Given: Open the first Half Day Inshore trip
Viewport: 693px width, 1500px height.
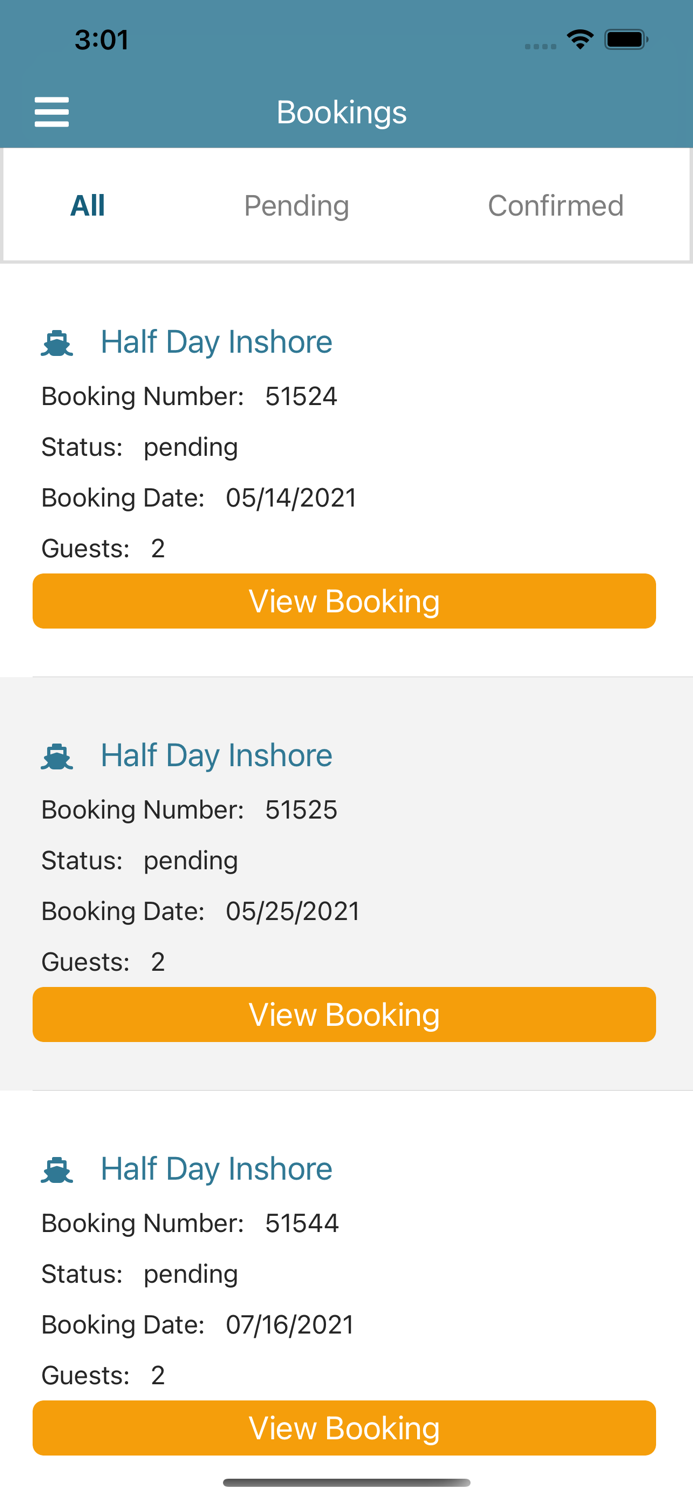Looking at the screenshot, I should click(217, 341).
